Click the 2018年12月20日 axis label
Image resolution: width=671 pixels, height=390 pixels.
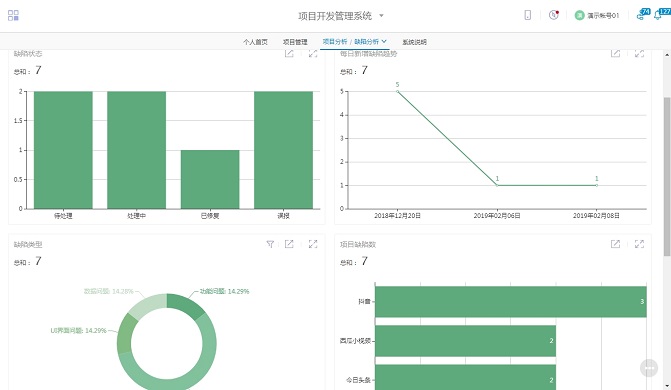point(398,216)
